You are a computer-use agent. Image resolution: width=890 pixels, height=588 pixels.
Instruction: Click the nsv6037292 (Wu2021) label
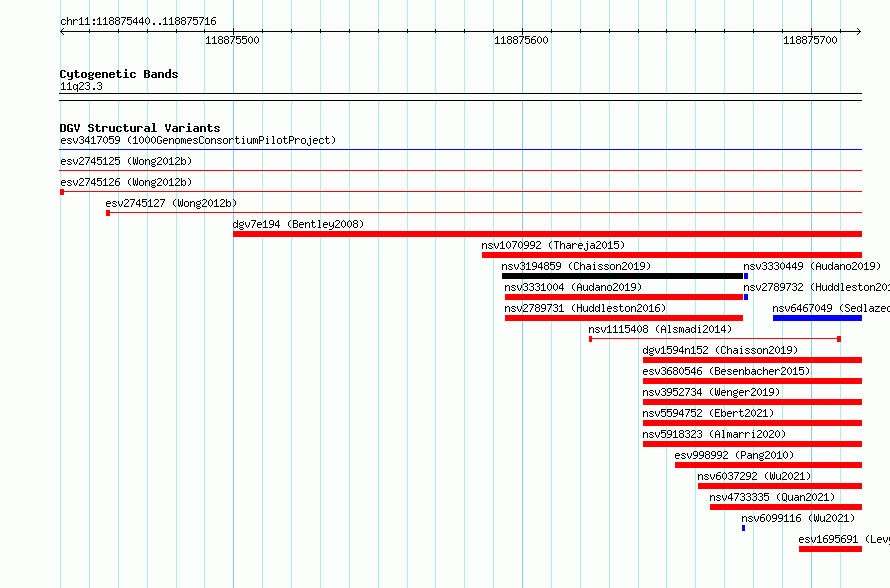754,476
